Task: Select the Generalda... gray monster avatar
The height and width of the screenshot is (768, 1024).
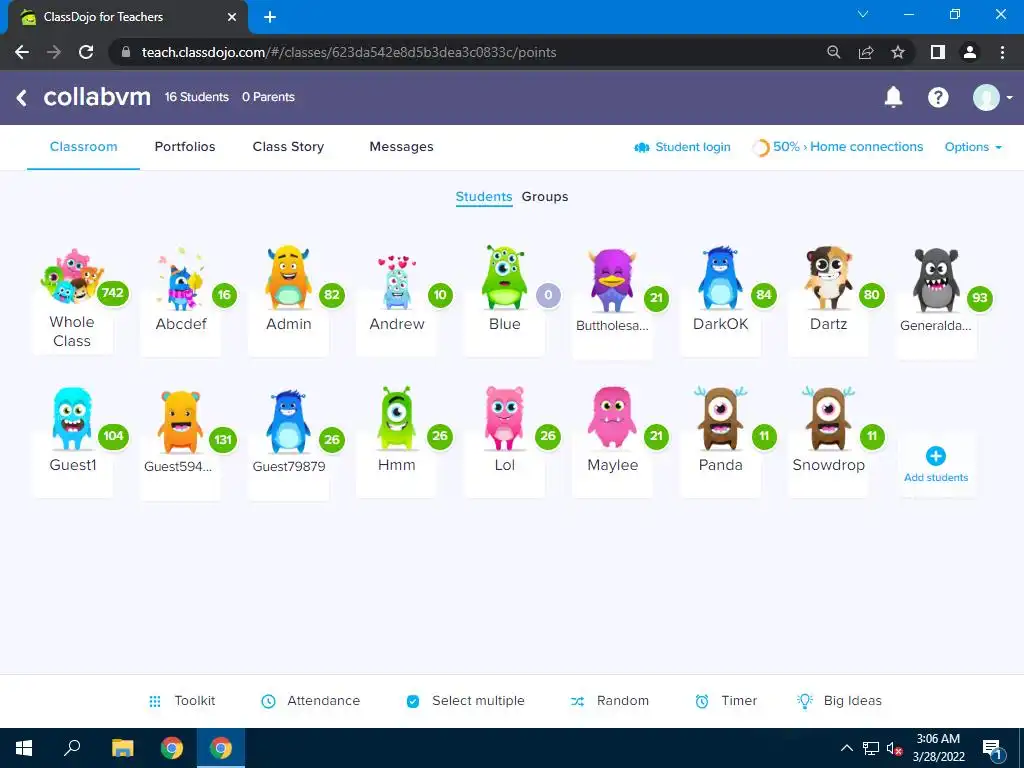Action: (x=936, y=280)
